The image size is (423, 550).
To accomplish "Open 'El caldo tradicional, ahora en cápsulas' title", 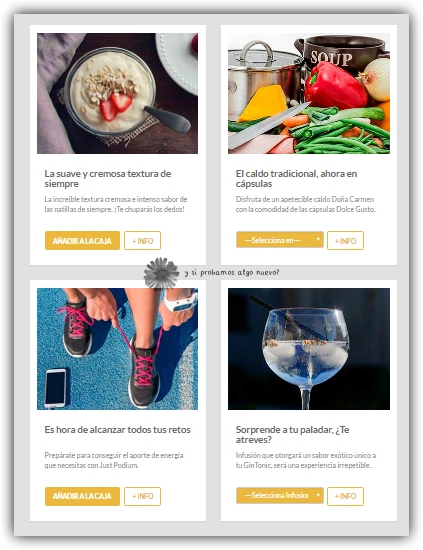I will (x=296, y=179).
